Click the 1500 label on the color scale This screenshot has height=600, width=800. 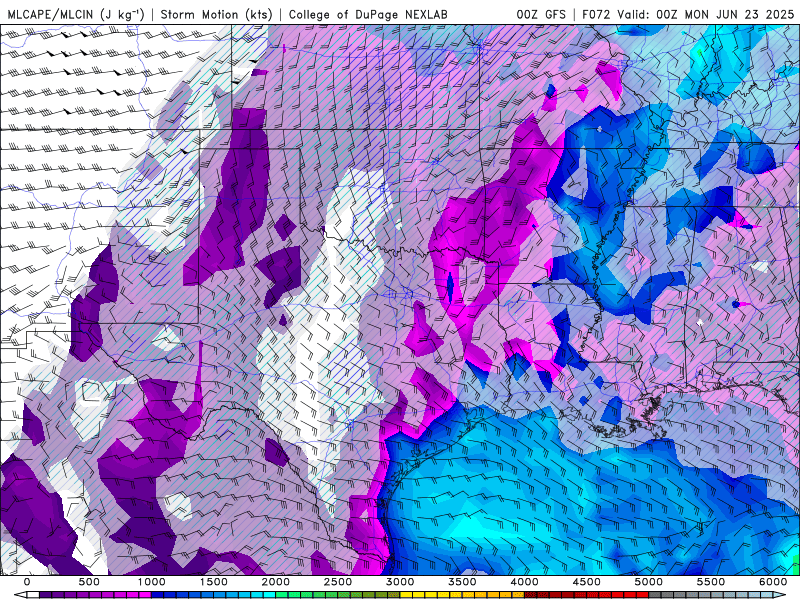pyautogui.click(x=213, y=582)
